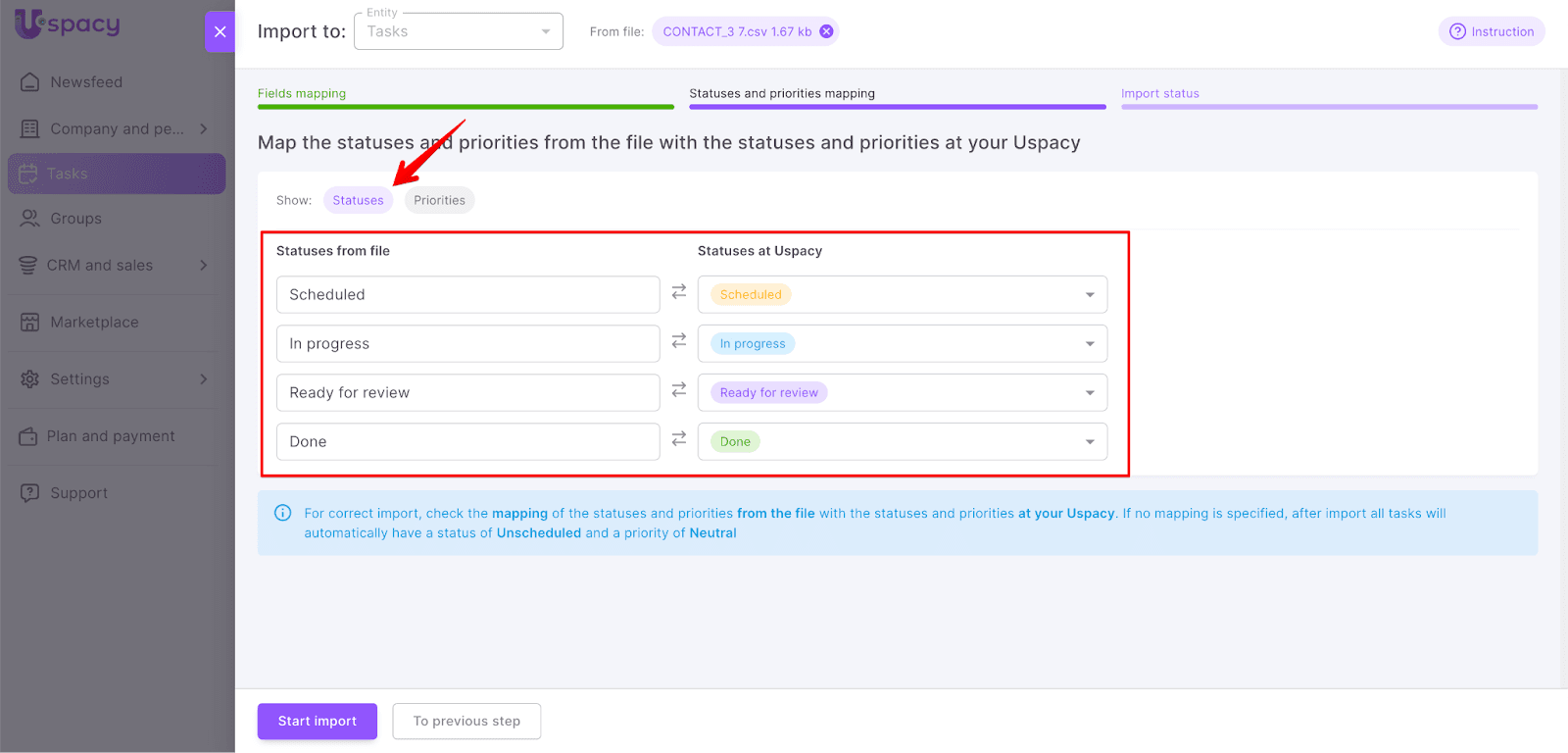This screenshot has width=1568, height=753.
Task: Click the swap arrows beside Scheduled row
Action: coord(678,292)
